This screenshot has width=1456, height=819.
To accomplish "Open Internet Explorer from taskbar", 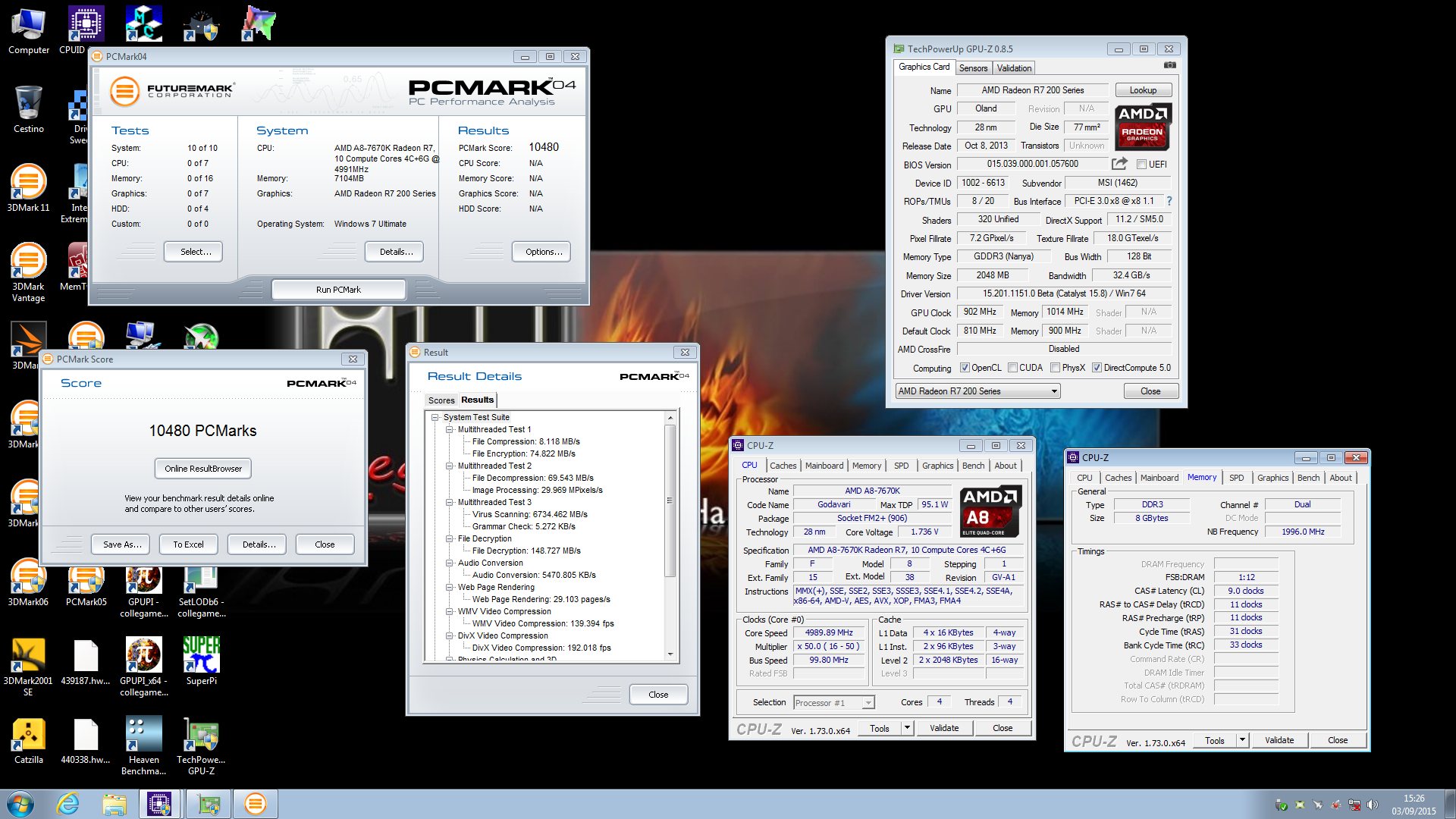I will click(x=68, y=804).
